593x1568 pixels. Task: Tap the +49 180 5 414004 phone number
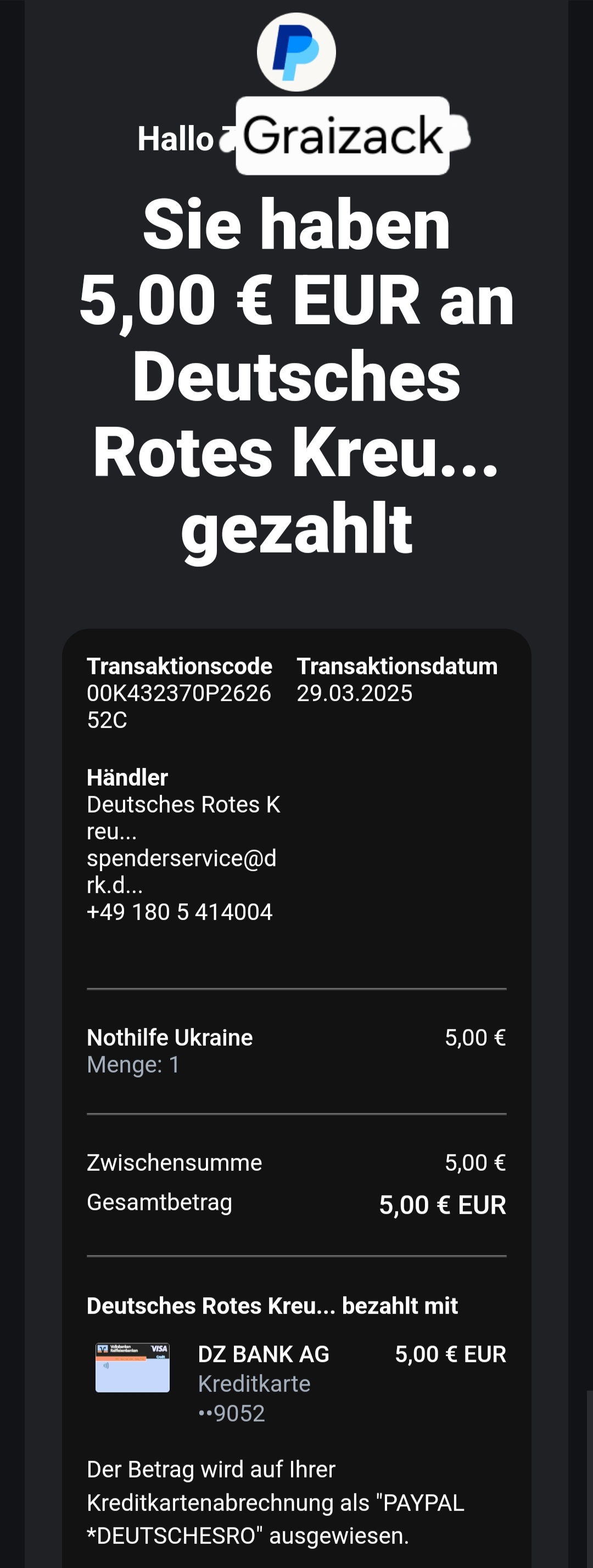tap(179, 911)
